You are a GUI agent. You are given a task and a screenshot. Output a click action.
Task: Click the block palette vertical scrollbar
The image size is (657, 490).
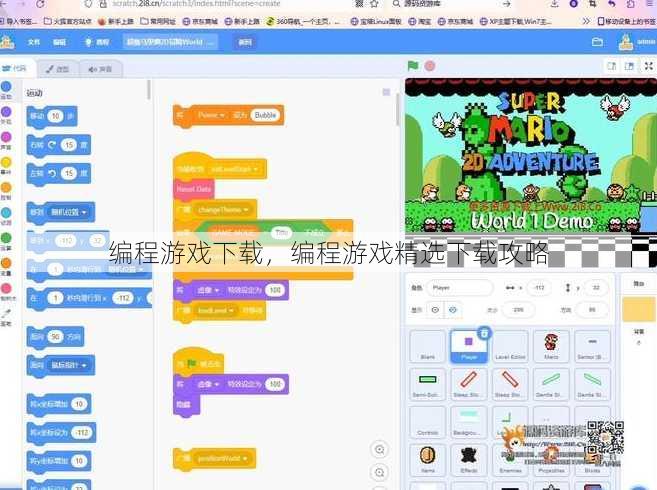tap(149, 90)
